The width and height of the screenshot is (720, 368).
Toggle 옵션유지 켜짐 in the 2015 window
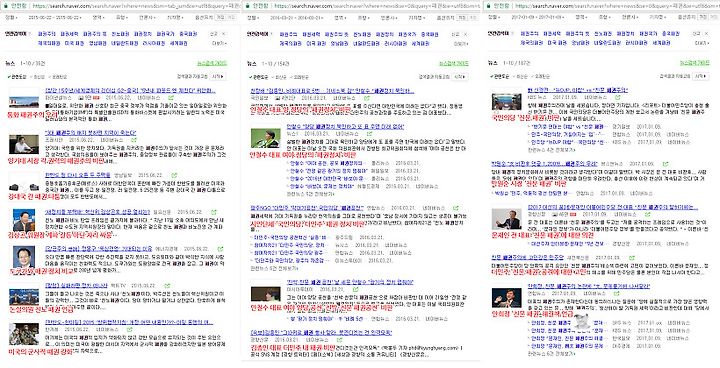click(220, 17)
